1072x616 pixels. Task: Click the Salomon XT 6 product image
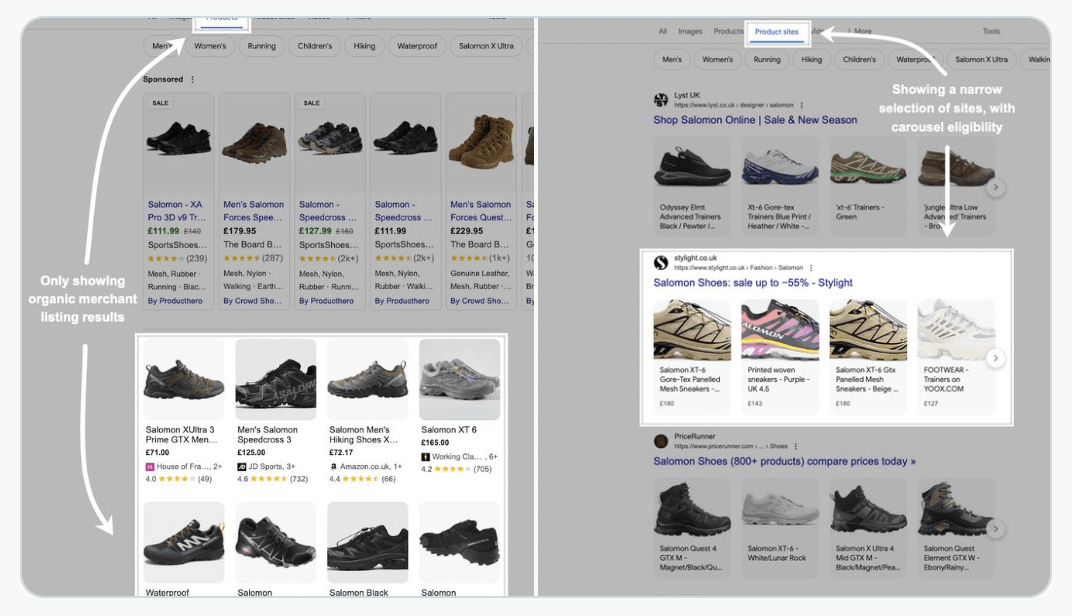[x=459, y=379]
